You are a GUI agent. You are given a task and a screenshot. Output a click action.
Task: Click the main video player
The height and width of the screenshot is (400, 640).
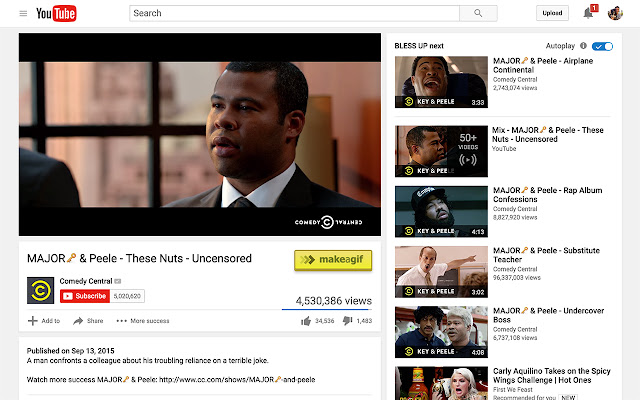[x=200, y=134]
